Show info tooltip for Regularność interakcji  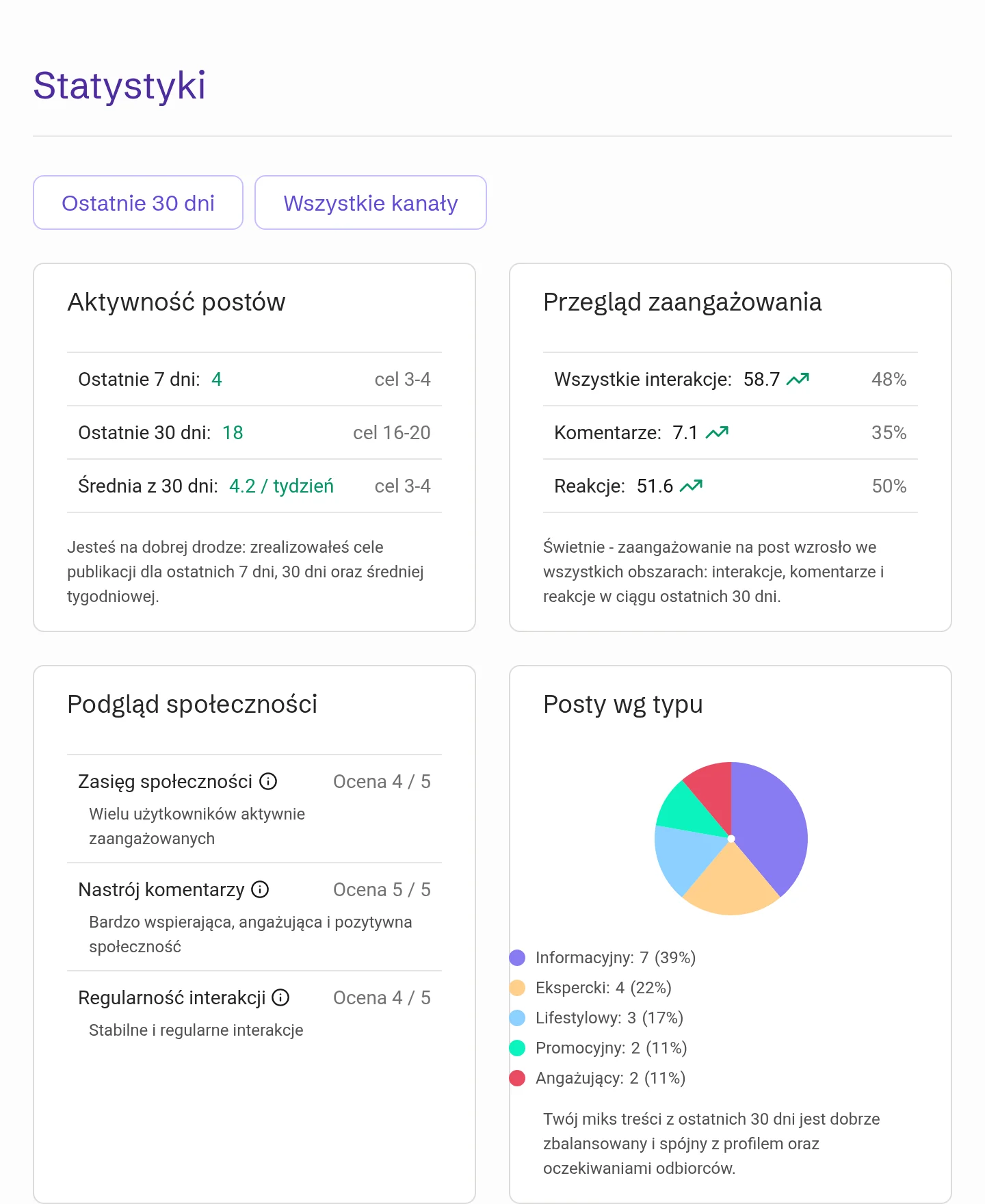[280, 997]
